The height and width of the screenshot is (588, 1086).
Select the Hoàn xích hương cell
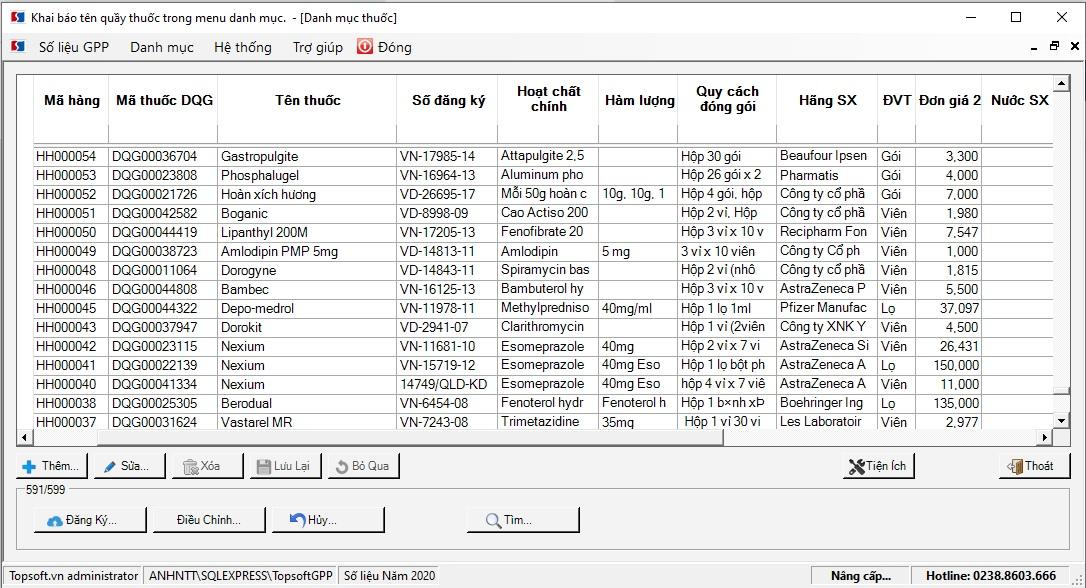307,195
